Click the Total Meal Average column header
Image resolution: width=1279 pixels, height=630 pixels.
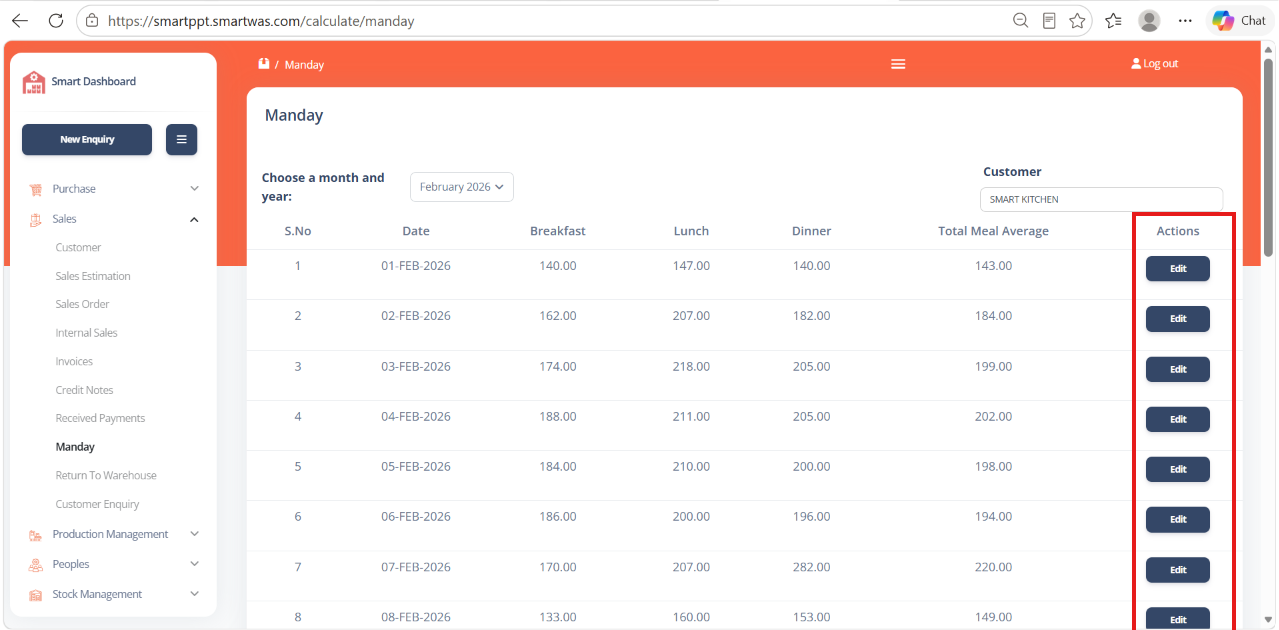point(993,231)
